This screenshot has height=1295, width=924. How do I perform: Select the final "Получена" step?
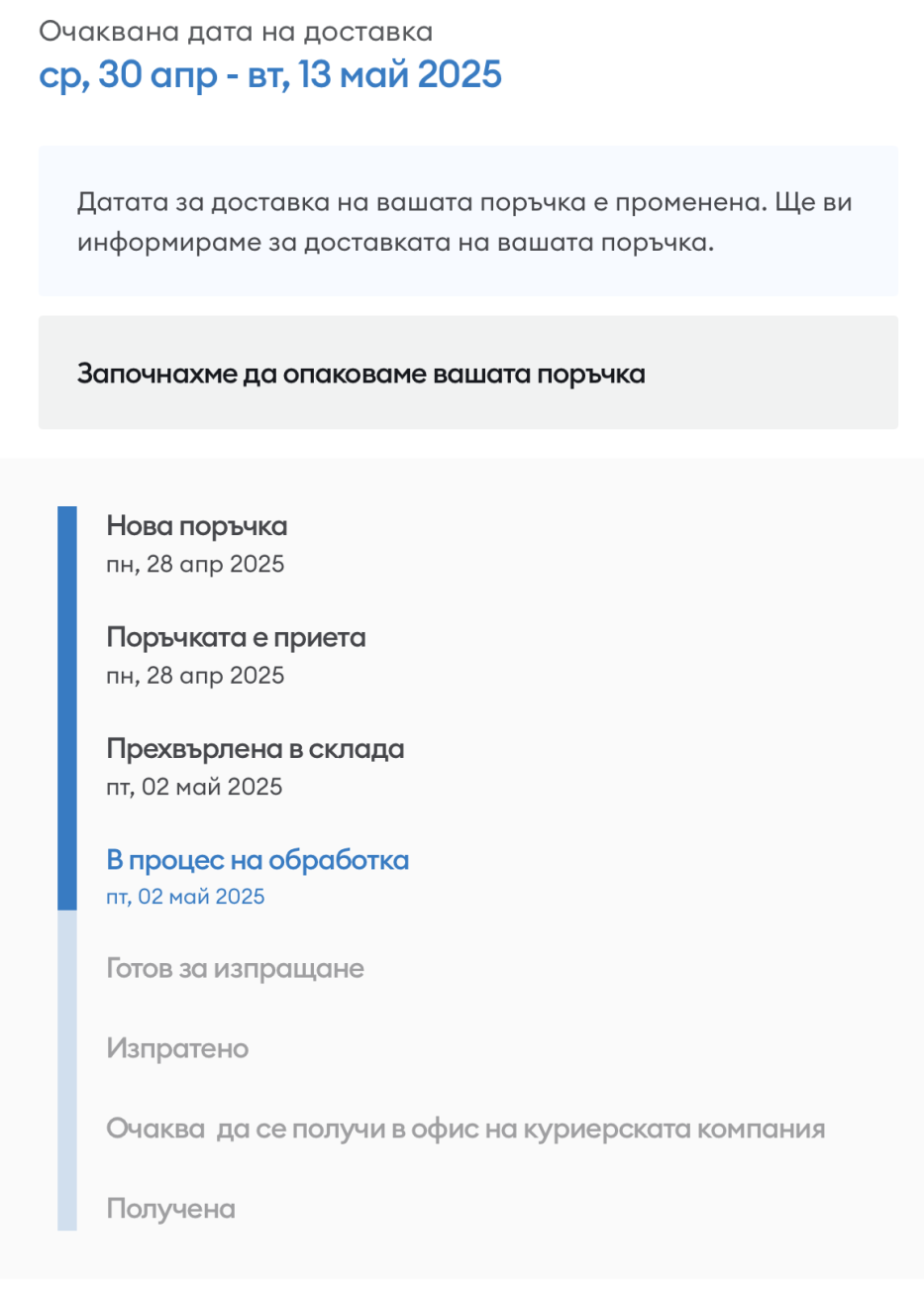click(170, 1210)
